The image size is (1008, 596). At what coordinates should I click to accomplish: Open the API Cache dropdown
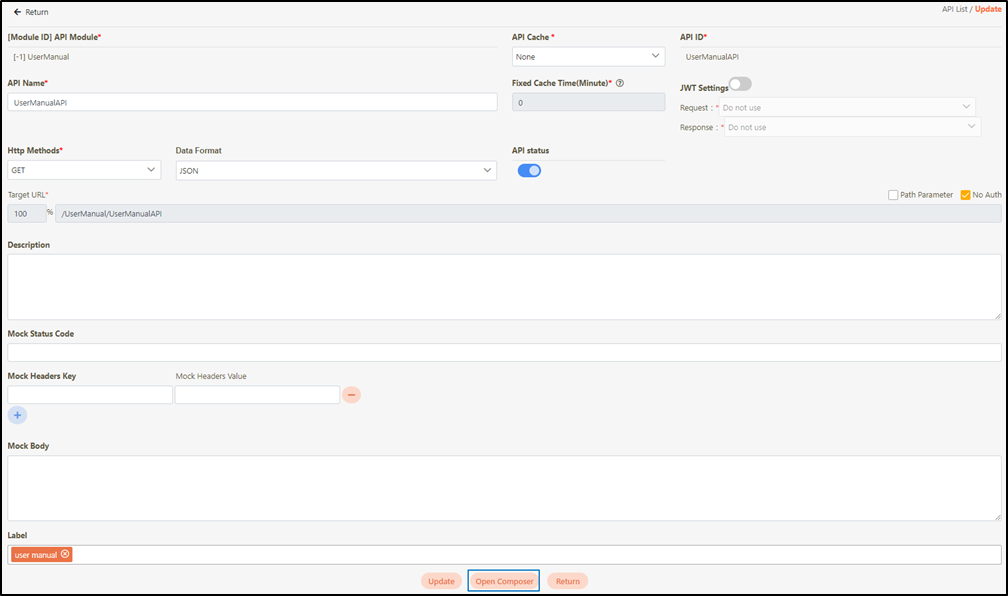tap(588, 57)
